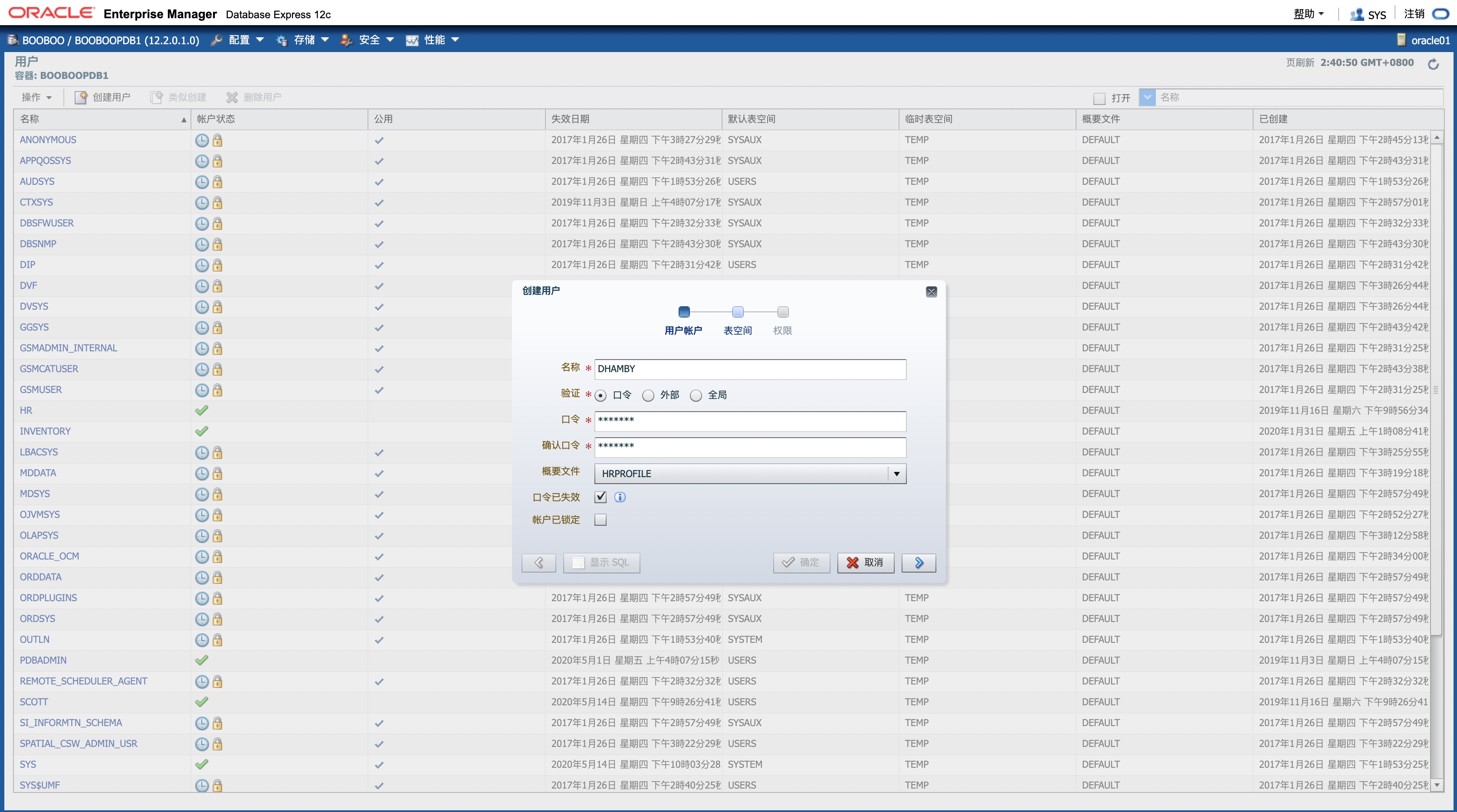This screenshot has width=1457, height=812.
Task: Click the page refresh icon
Action: point(1433,65)
